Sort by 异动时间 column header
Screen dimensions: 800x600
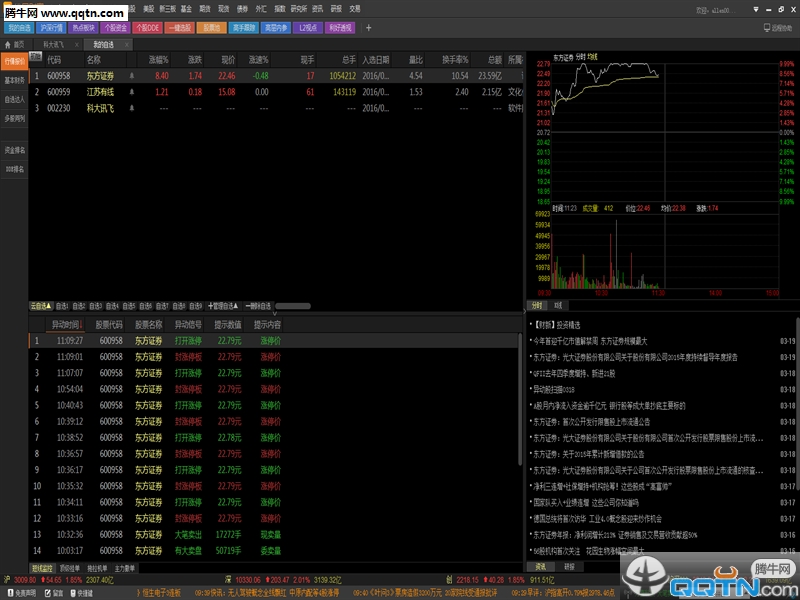pos(66,324)
